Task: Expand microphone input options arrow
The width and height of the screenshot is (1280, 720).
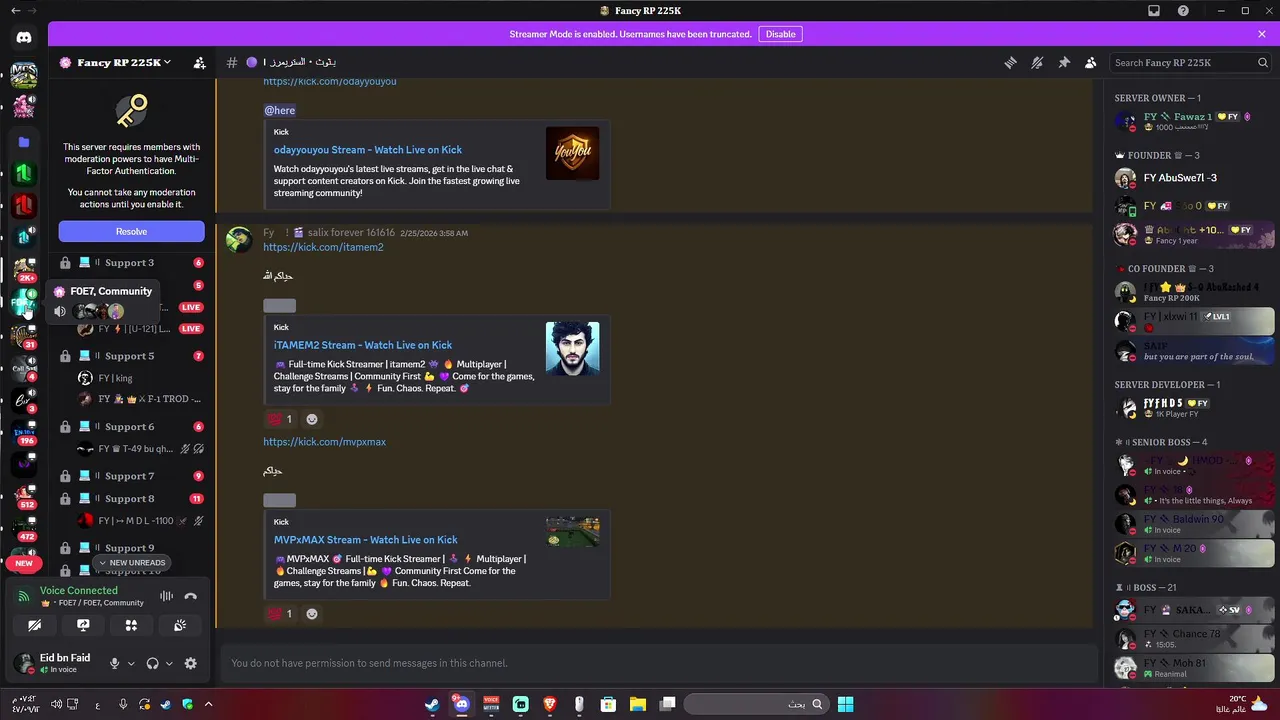Action: pos(131,663)
